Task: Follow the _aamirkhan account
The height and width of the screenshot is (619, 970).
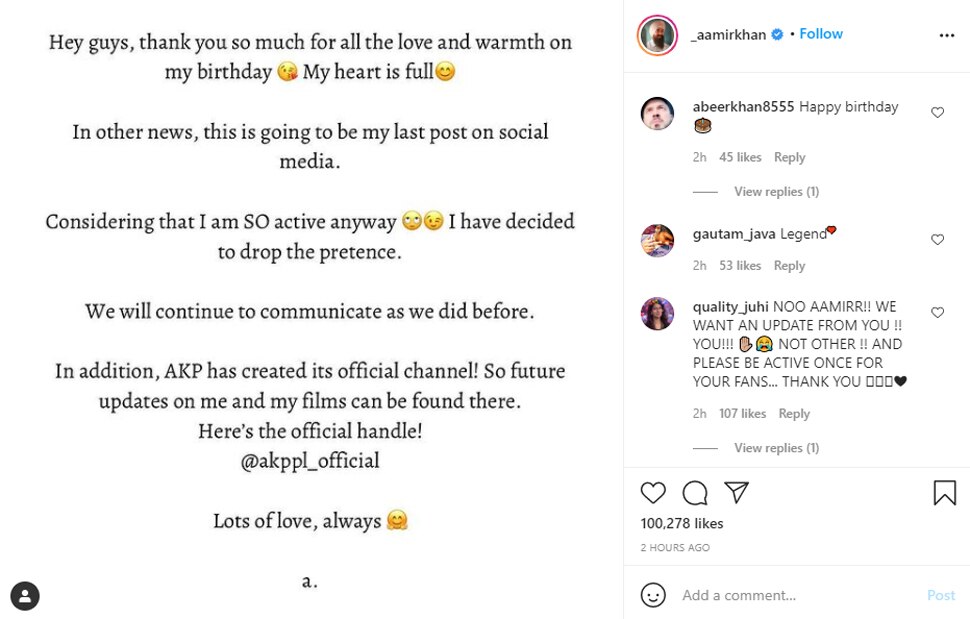Action: (821, 34)
